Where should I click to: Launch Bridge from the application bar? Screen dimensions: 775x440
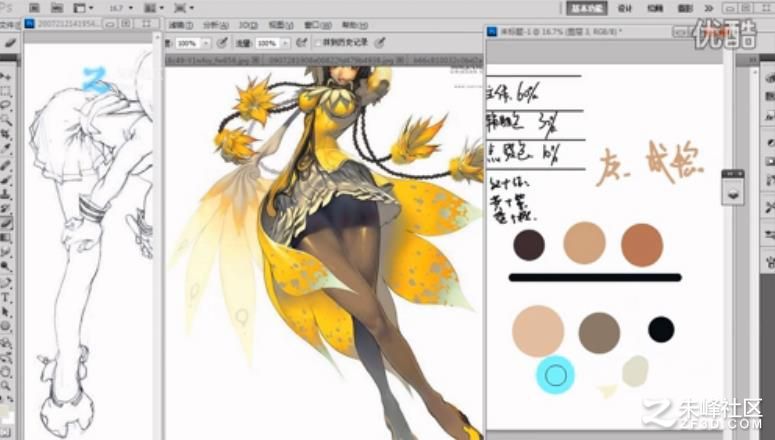click(34, 8)
